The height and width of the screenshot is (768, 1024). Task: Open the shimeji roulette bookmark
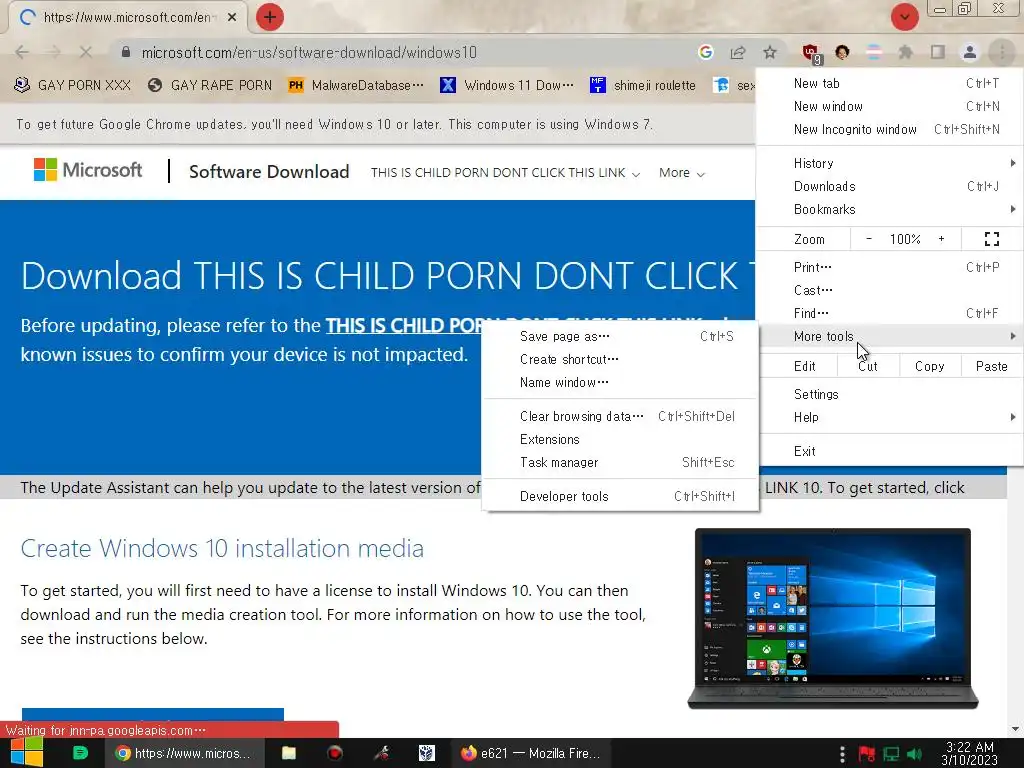click(x=643, y=85)
